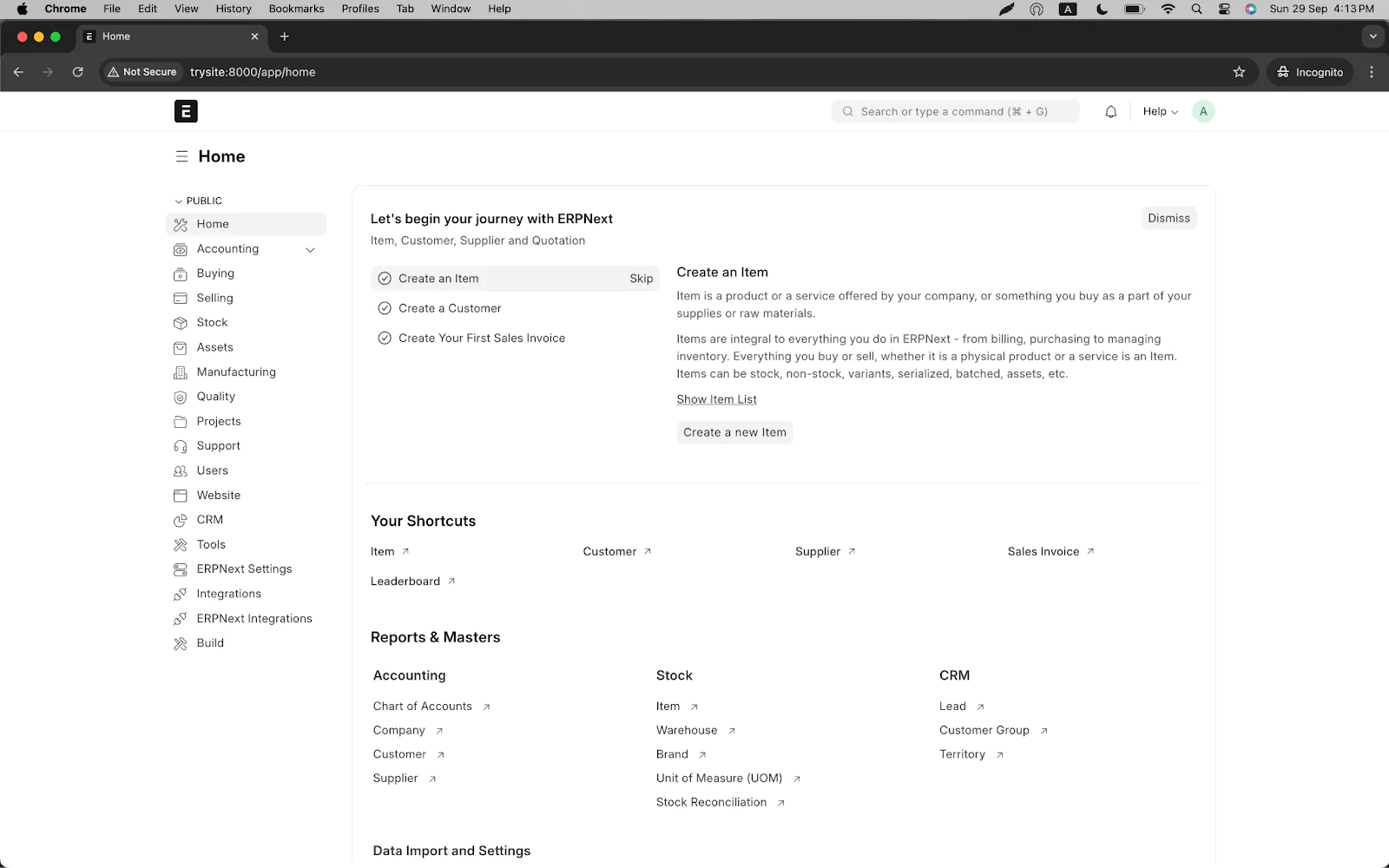Bookmark this page with star icon
This screenshot has width=1389, height=868.
click(1239, 72)
